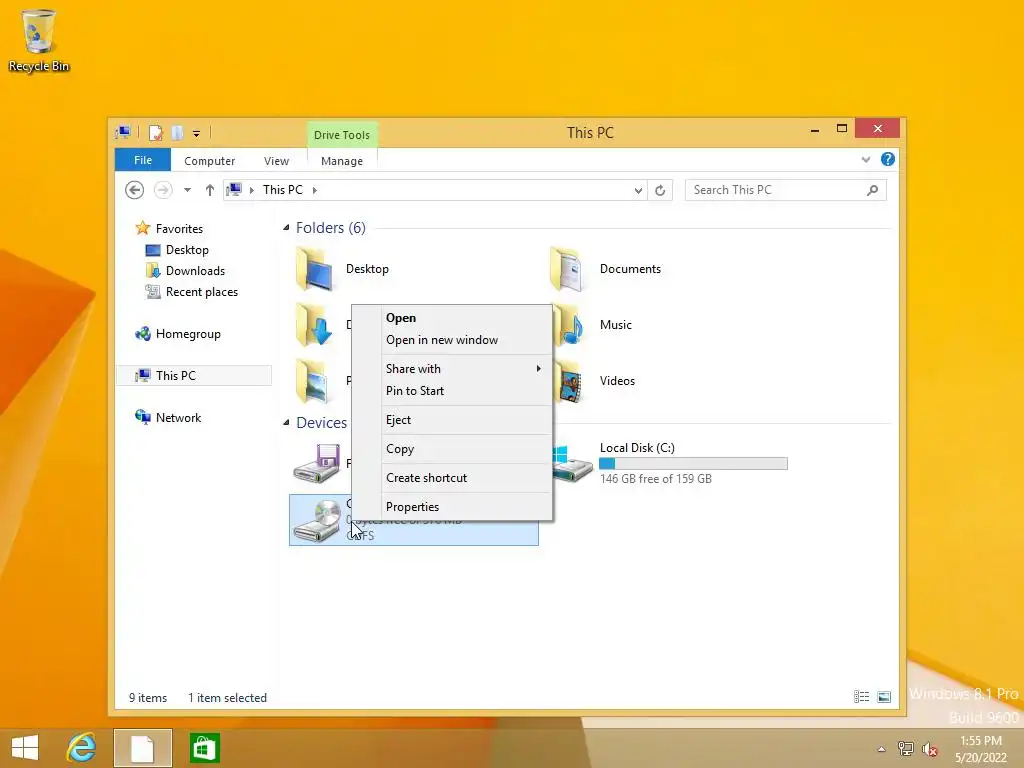Click the Properties quick access toolbar icon

coord(155,133)
